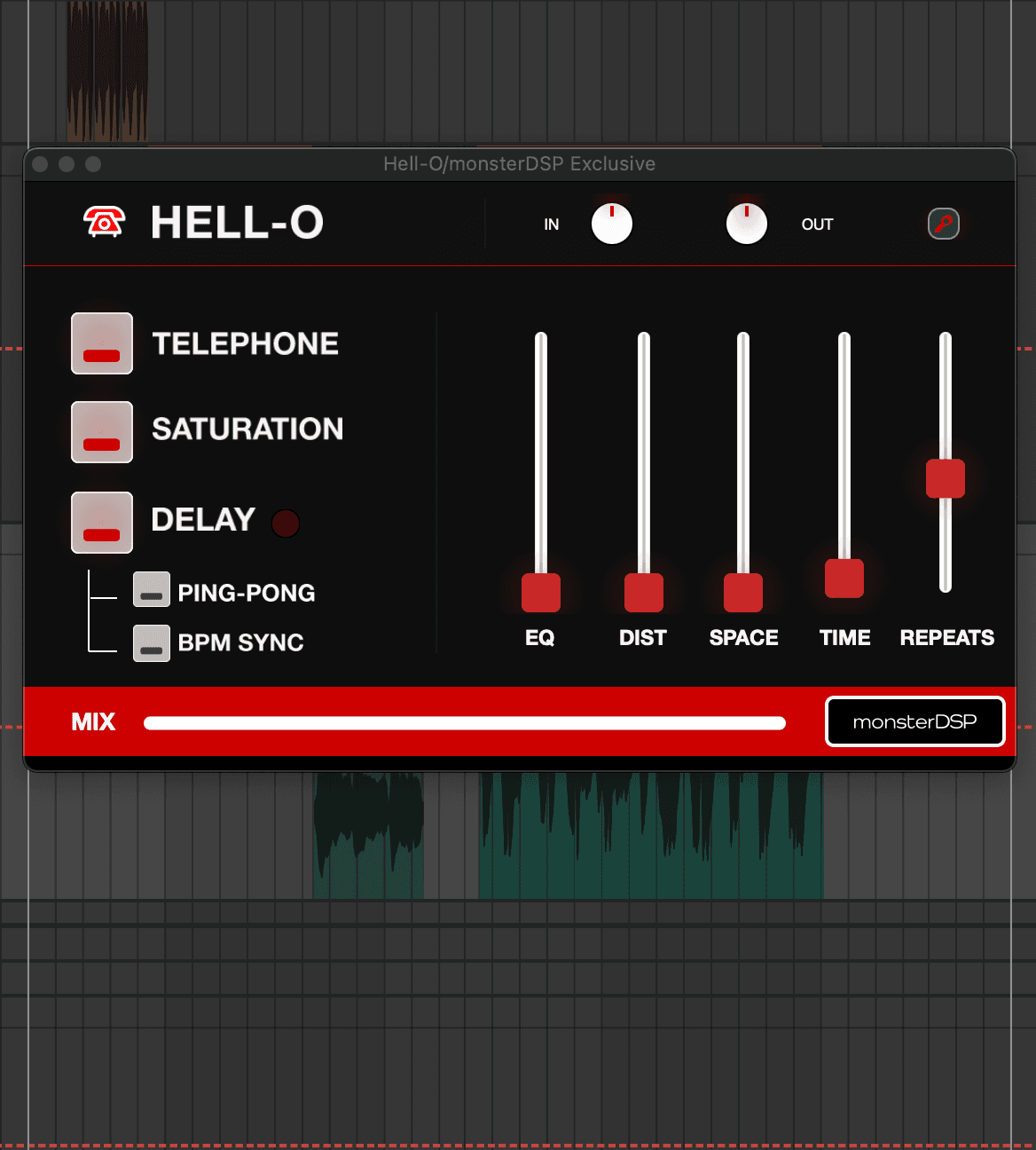Click the TELEPHONE label
Viewport: 1036px width, 1150px height.
[x=246, y=343]
